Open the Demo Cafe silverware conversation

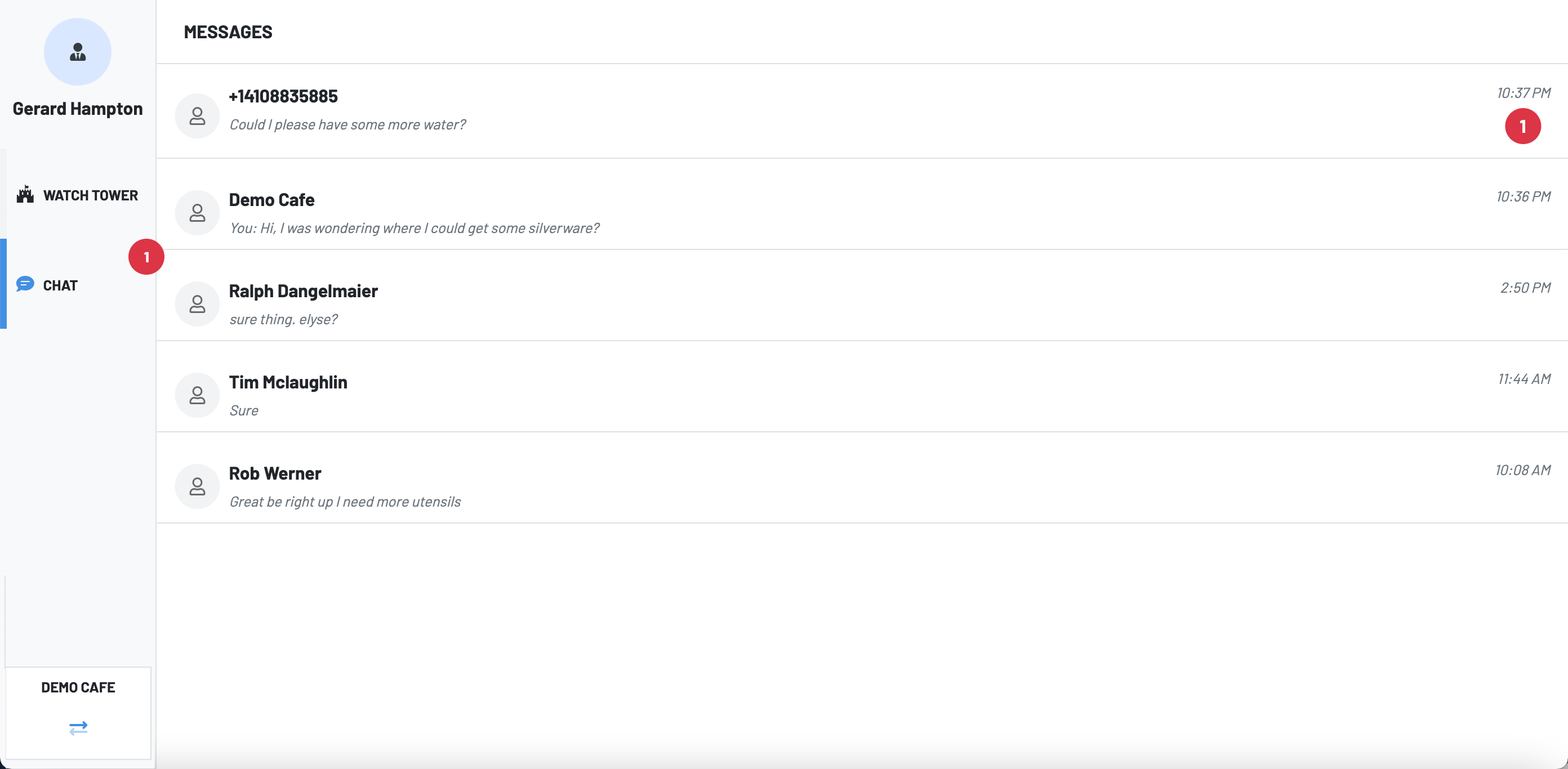pyautogui.click(x=862, y=204)
